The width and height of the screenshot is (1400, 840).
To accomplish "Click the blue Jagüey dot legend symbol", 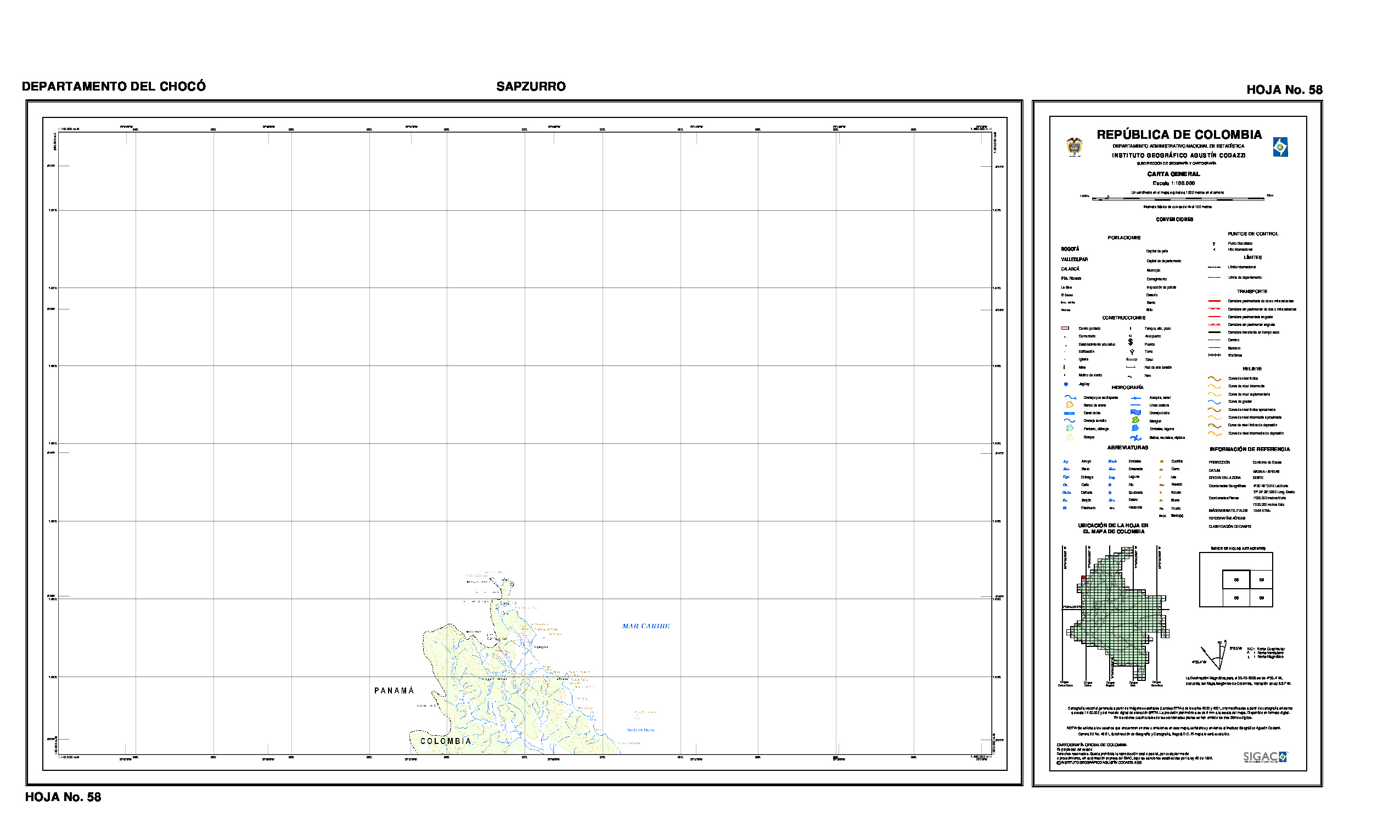I will [x=1066, y=384].
